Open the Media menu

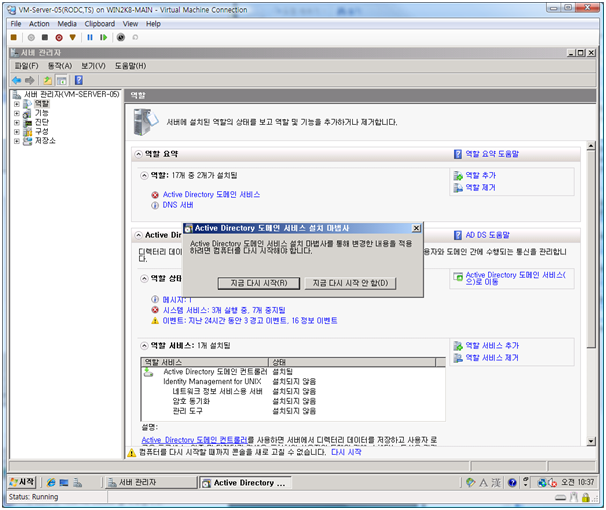pos(67,24)
